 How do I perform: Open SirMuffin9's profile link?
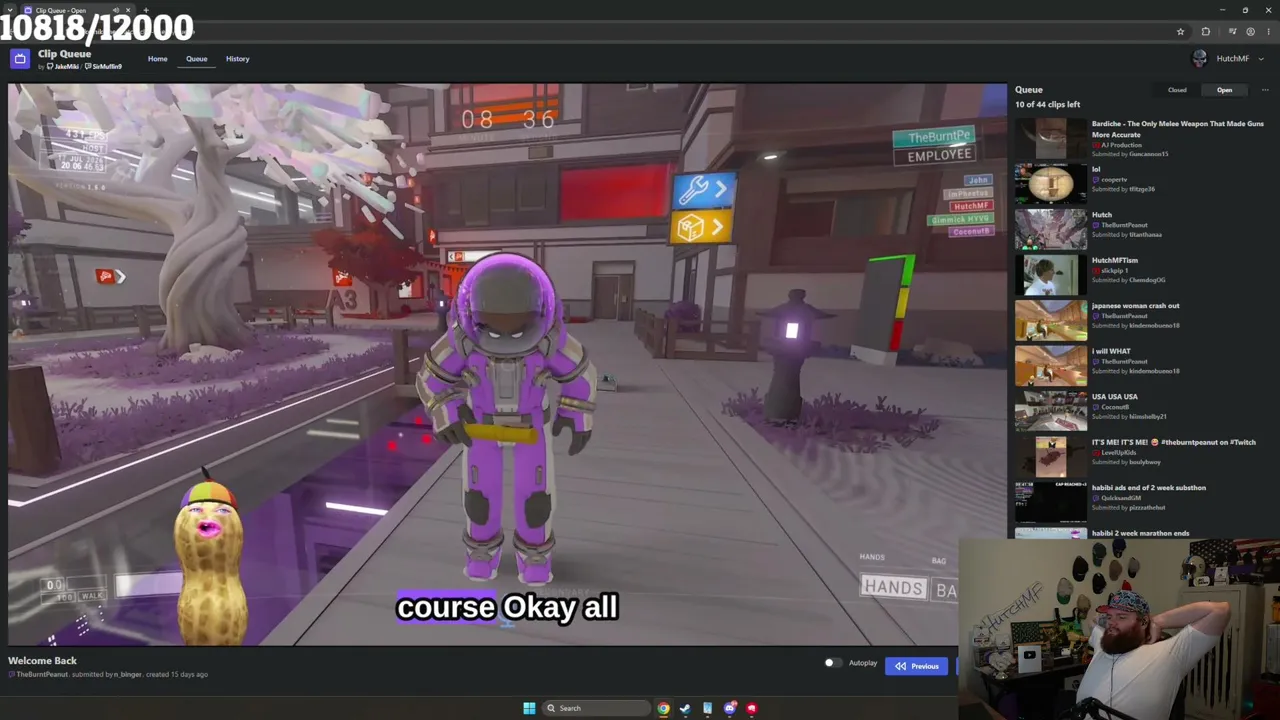pyautogui.click(x=104, y=67)
